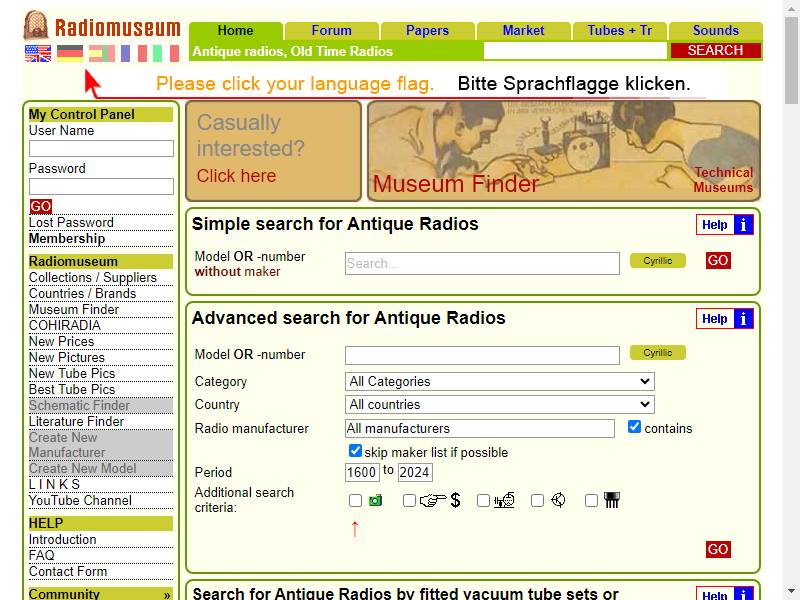The width and height of the screenshot is (800, 600).
Task: Open the Home tab
Action: [235, 31]
